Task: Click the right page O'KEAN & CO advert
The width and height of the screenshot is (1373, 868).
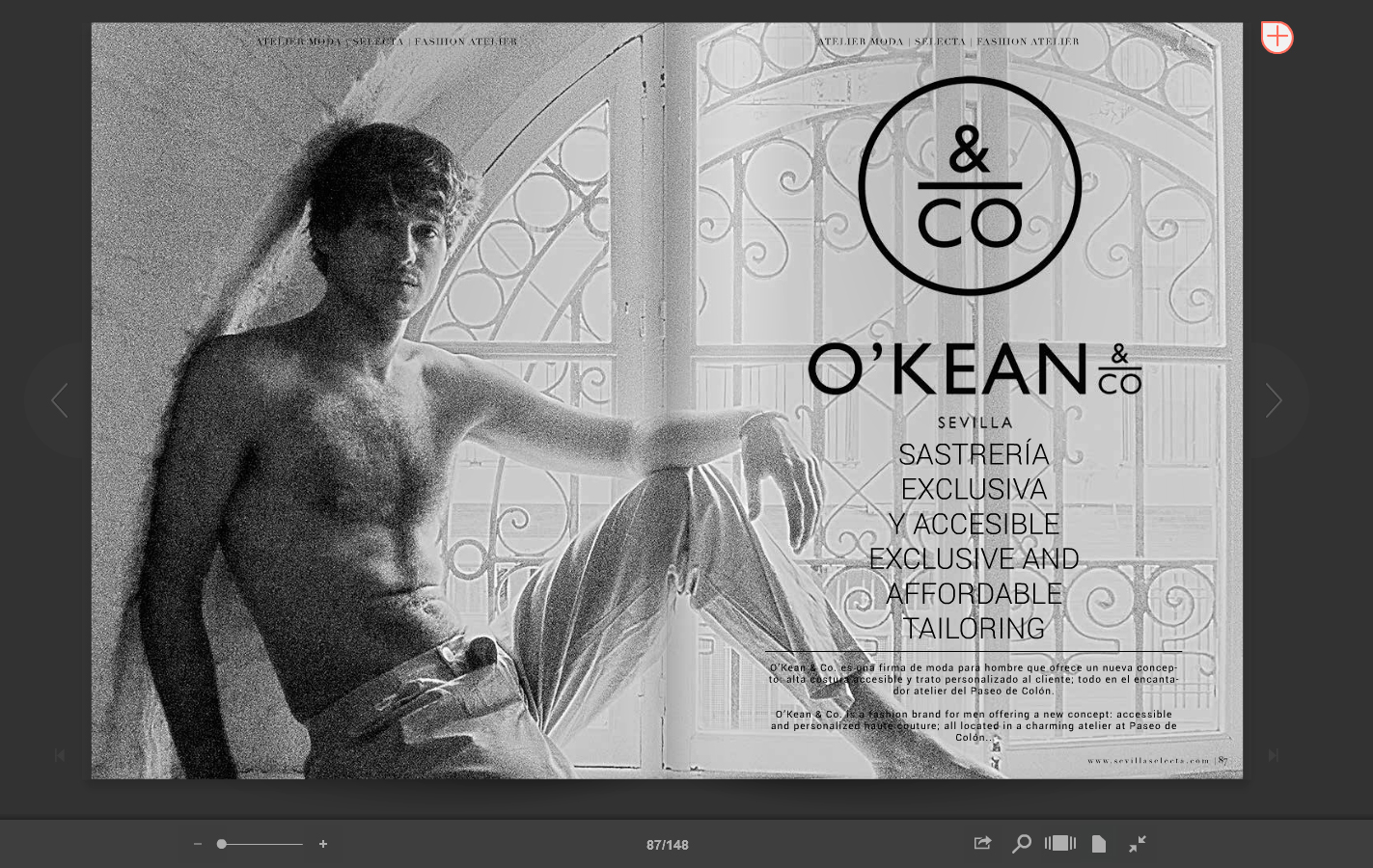Action: pos(954,400)
